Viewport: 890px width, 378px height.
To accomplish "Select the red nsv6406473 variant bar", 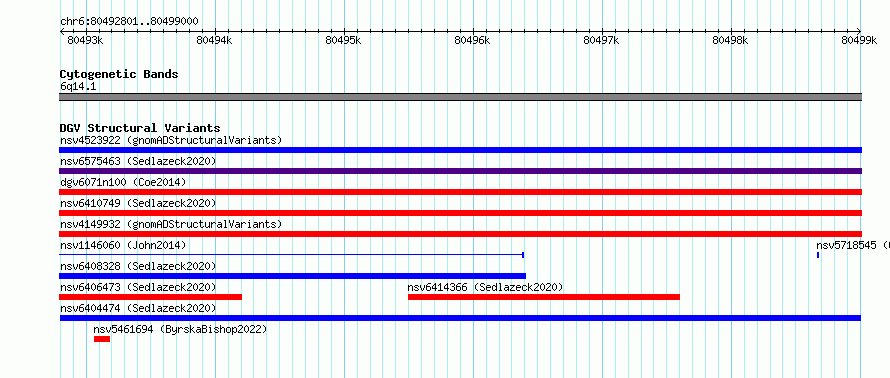I will coord(150,297).
